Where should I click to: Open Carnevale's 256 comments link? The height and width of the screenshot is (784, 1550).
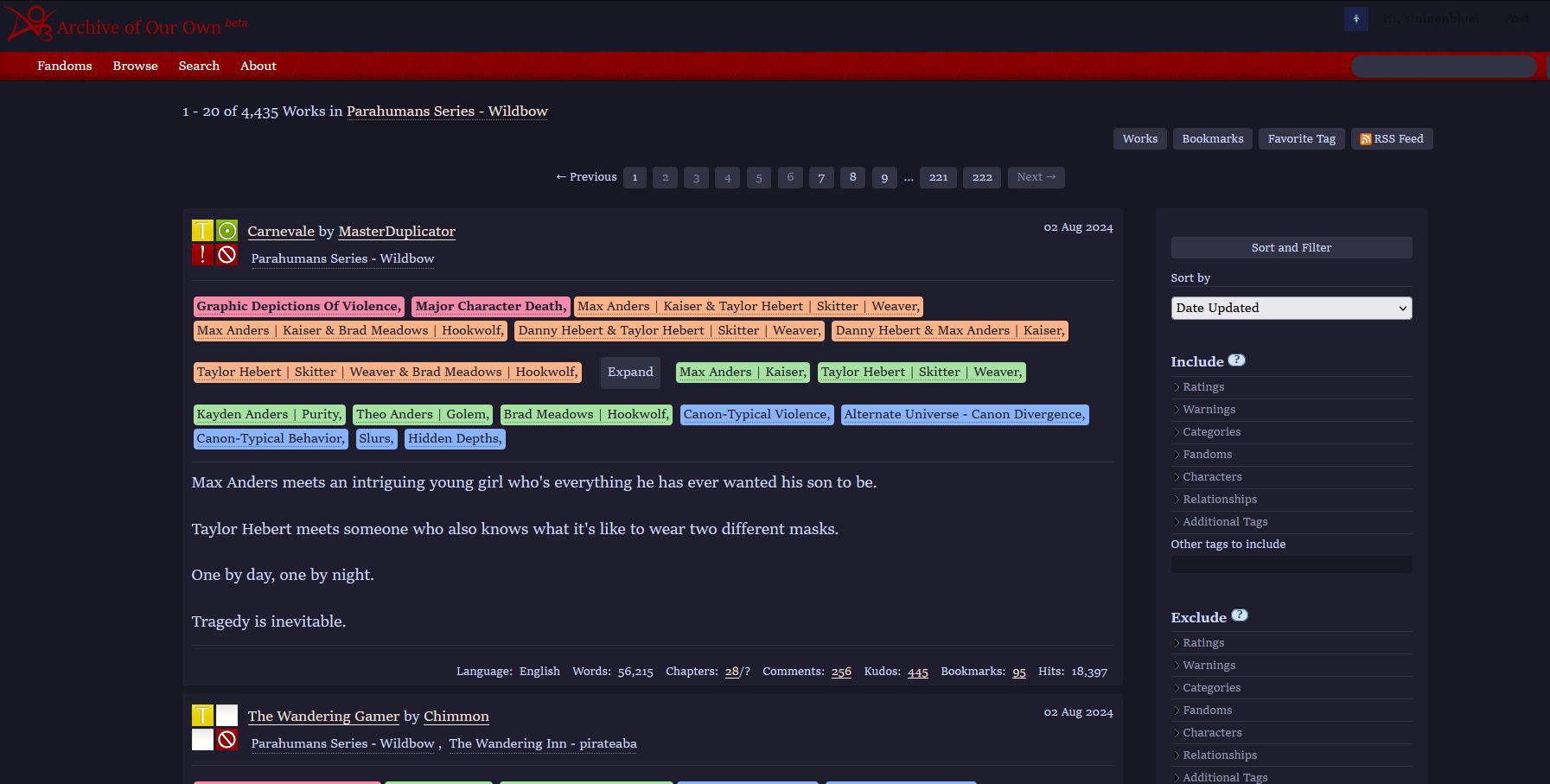click(841, 672)
